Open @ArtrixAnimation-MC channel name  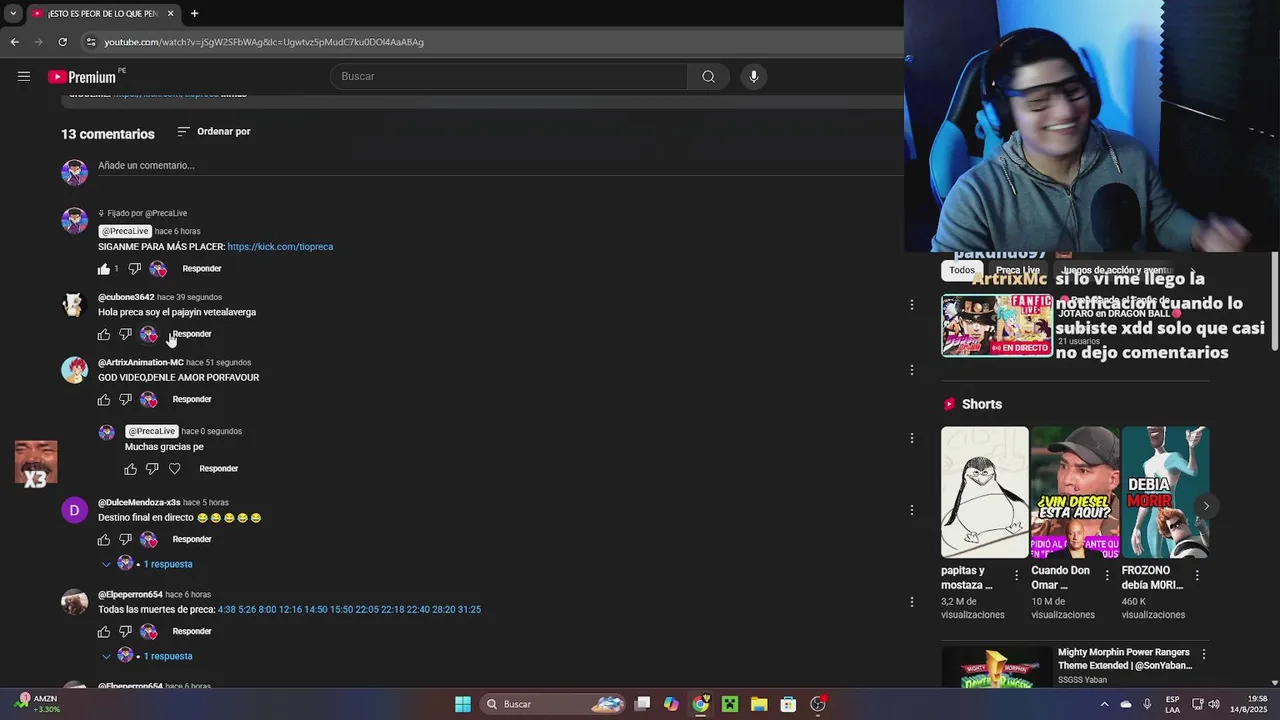(140, 363)
